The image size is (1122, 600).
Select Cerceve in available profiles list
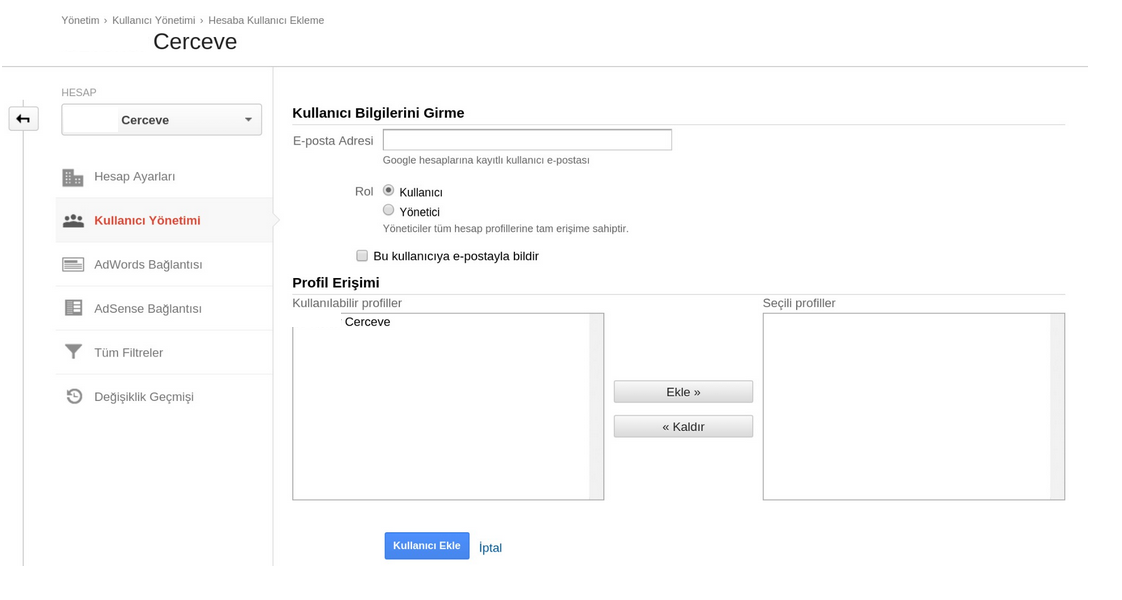click(368, 322)
